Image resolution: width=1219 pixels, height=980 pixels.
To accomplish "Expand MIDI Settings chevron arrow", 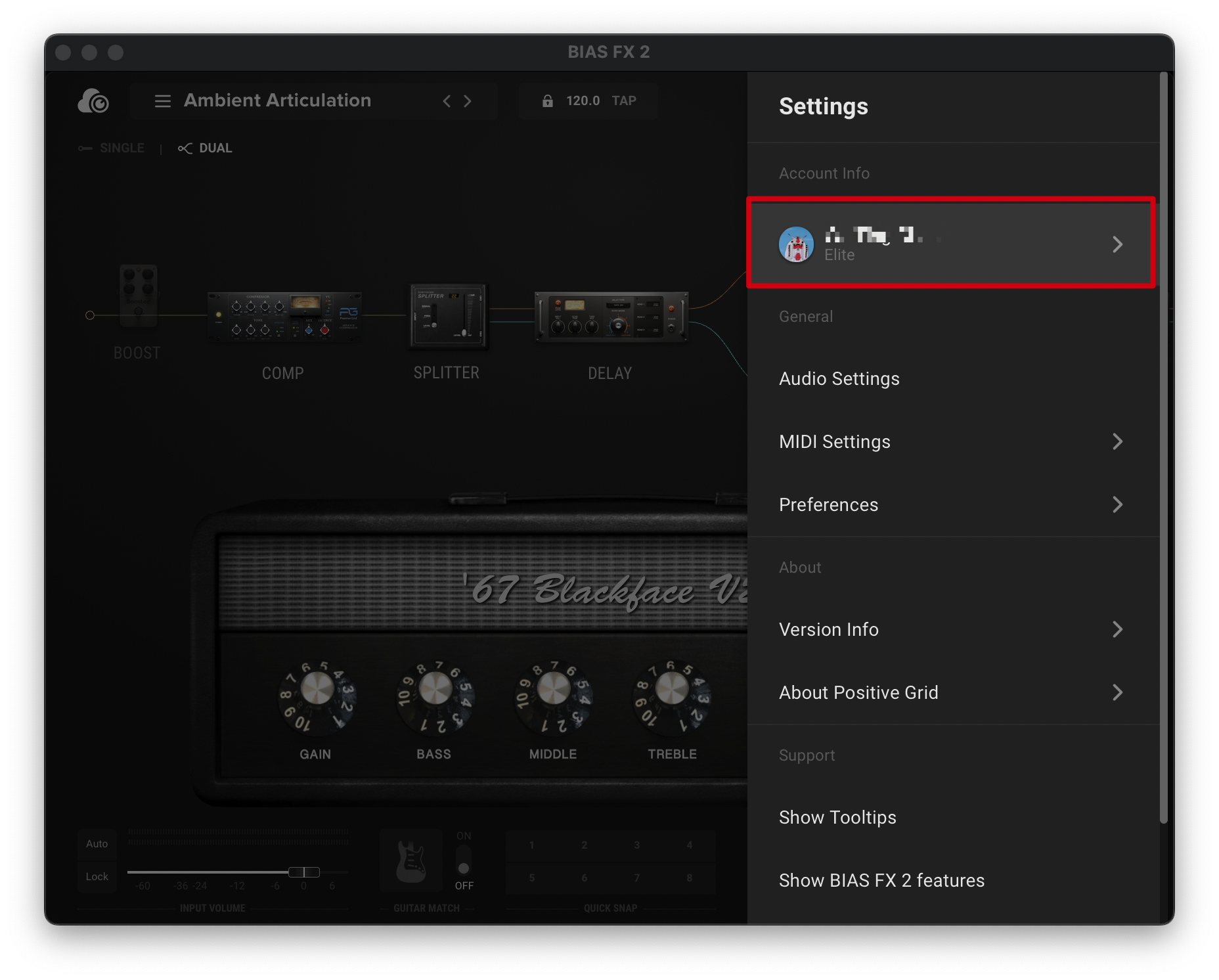I will (1117, 441).
